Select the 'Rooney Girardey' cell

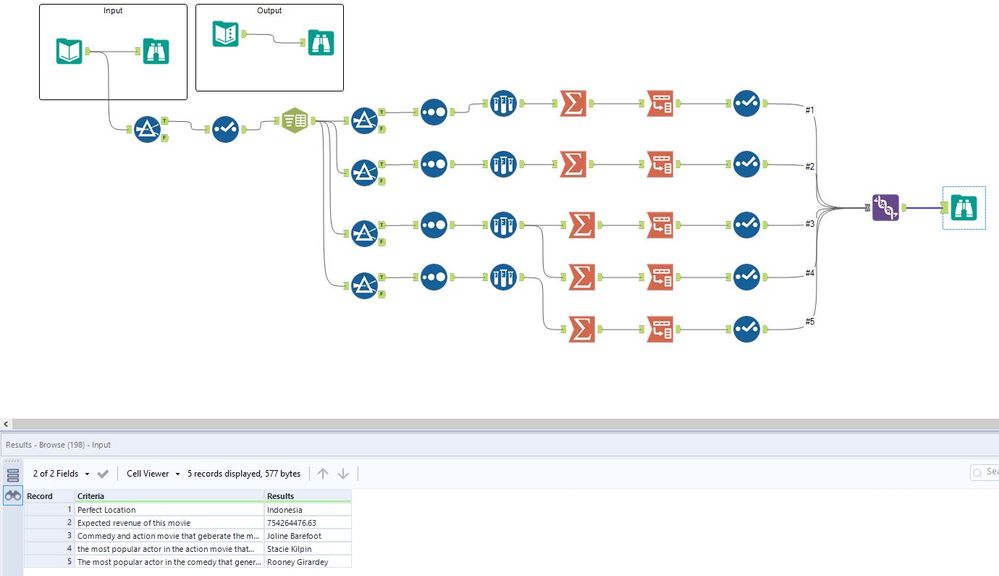coord(308,562)
